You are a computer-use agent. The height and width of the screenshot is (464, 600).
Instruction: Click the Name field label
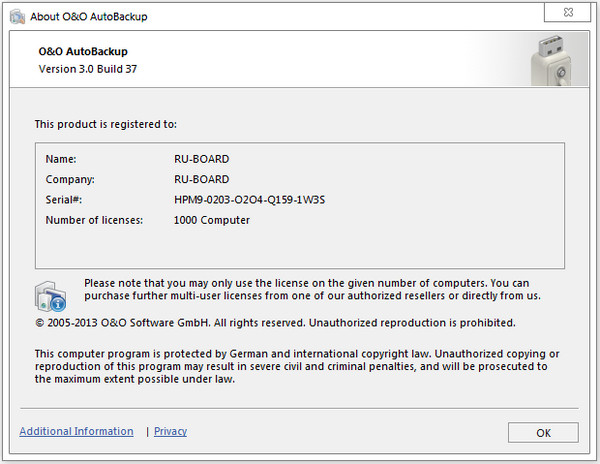click(x=61, y=159)
